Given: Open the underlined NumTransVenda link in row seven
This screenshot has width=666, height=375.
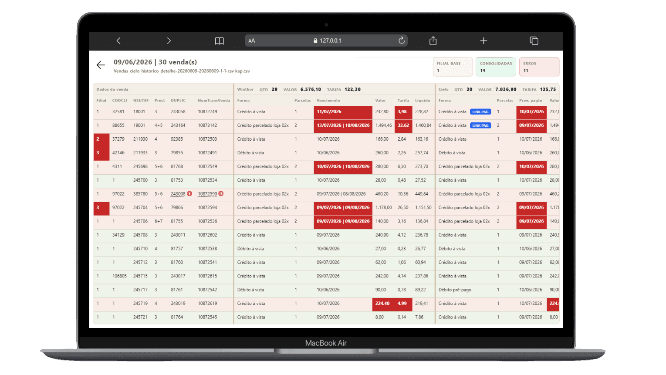Looking at the screenshot, I should (207, 194).
